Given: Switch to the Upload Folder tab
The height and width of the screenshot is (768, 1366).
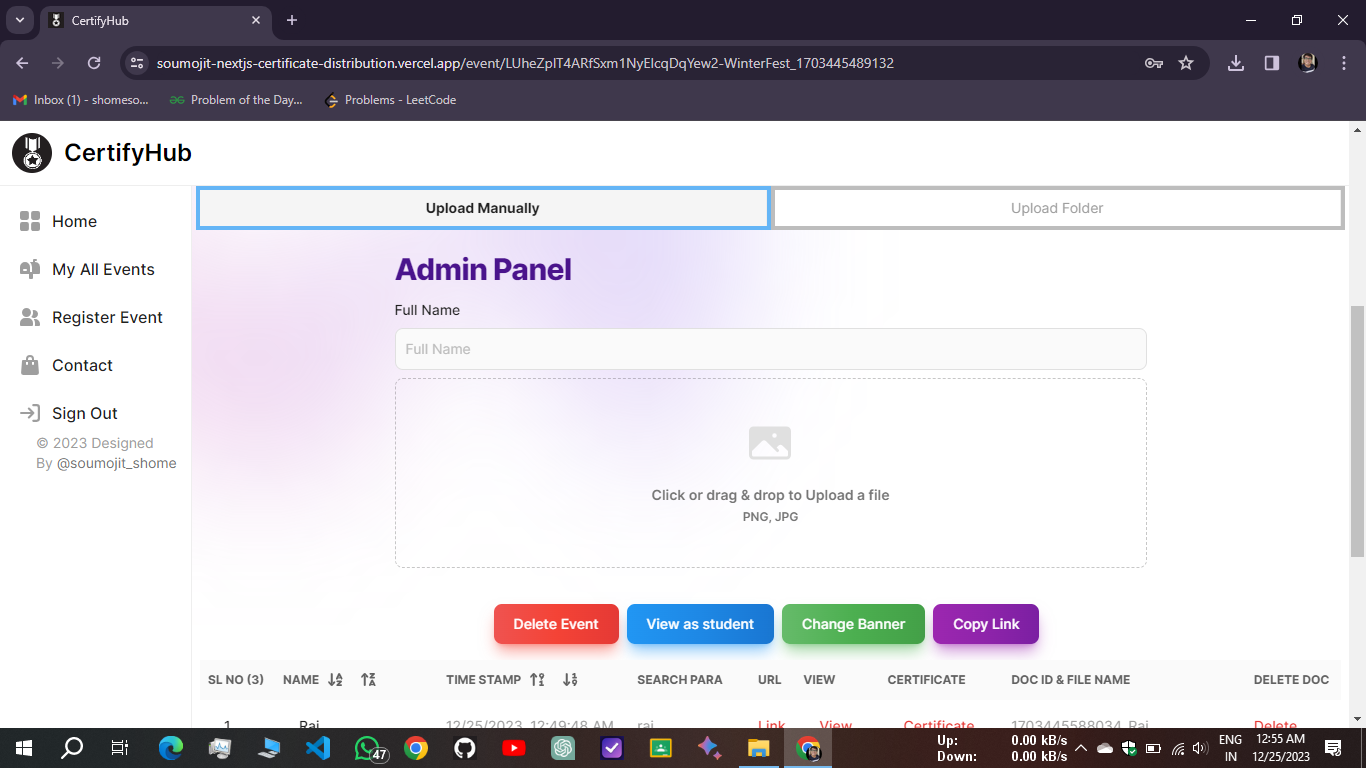Looking at the screenshot, I should click(1057, 208).
